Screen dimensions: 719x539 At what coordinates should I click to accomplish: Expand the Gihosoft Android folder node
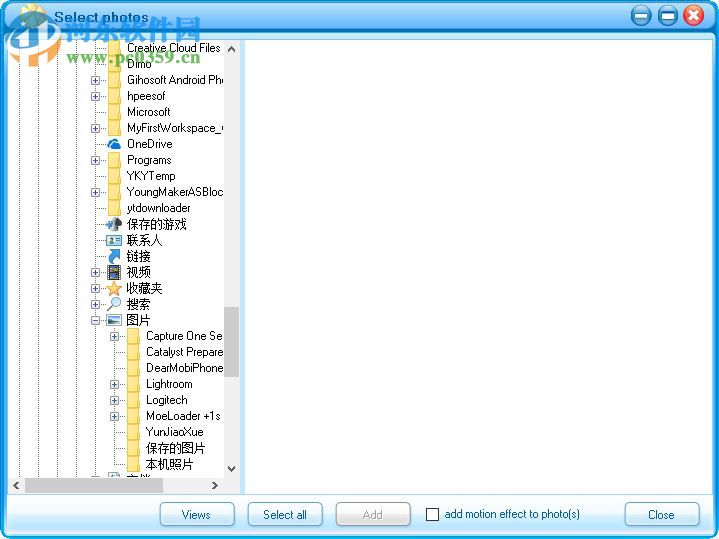[x=95, y=80]
